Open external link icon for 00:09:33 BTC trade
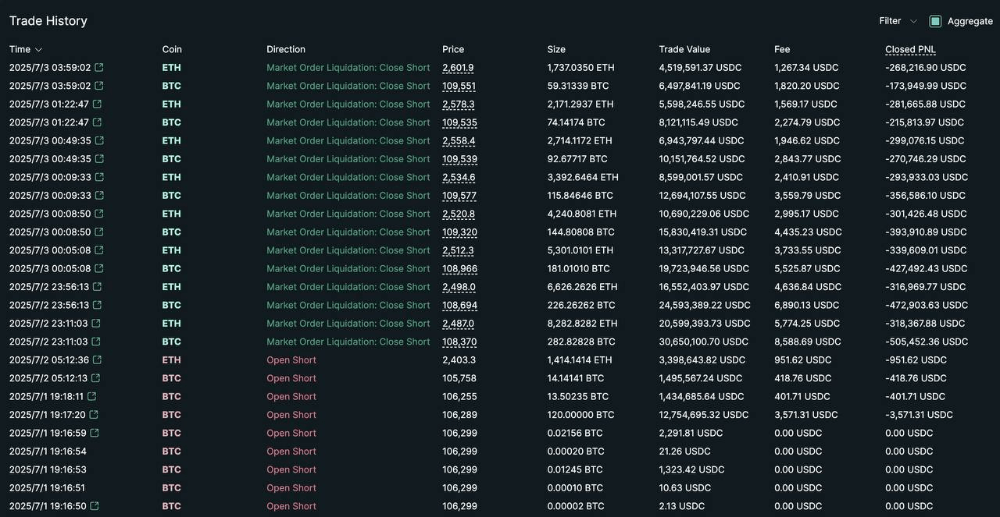 tap(99, 196)
